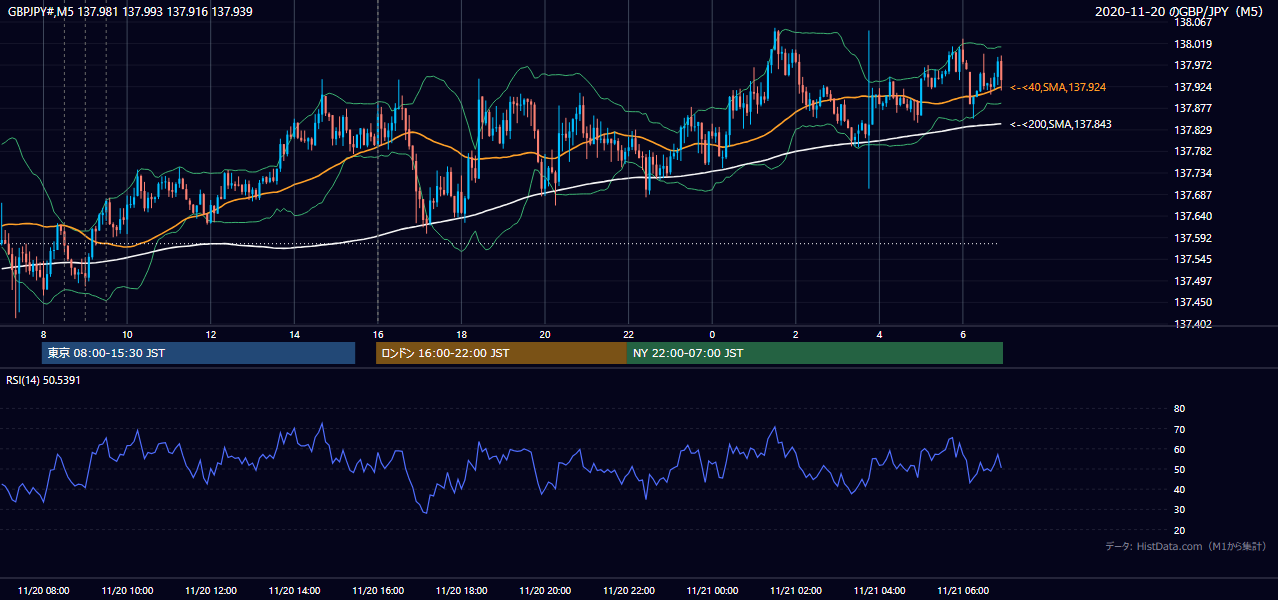Click price scale value 137.782

tap(1192, 151)
